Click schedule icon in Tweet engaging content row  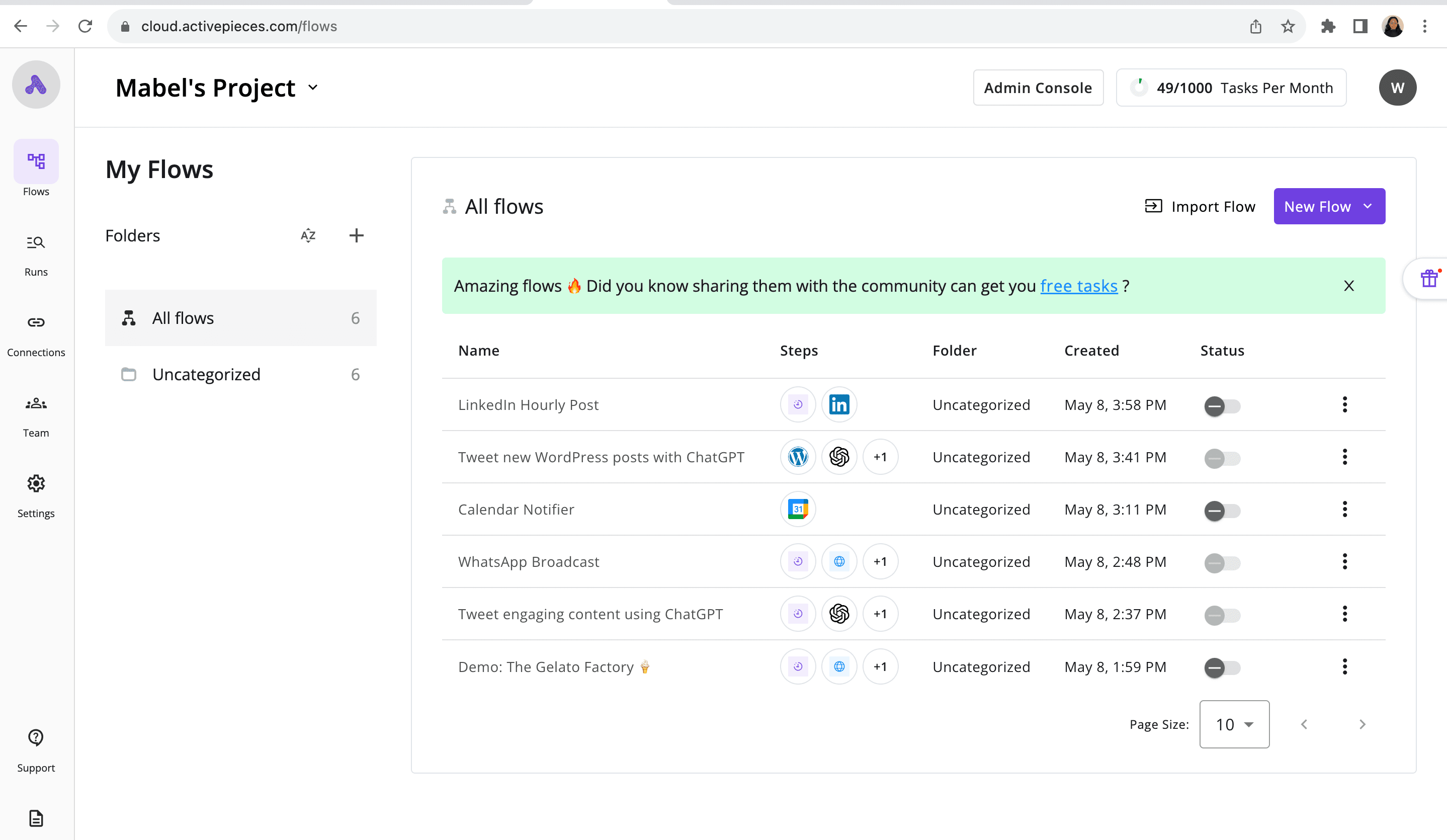[x=798, y=614]
